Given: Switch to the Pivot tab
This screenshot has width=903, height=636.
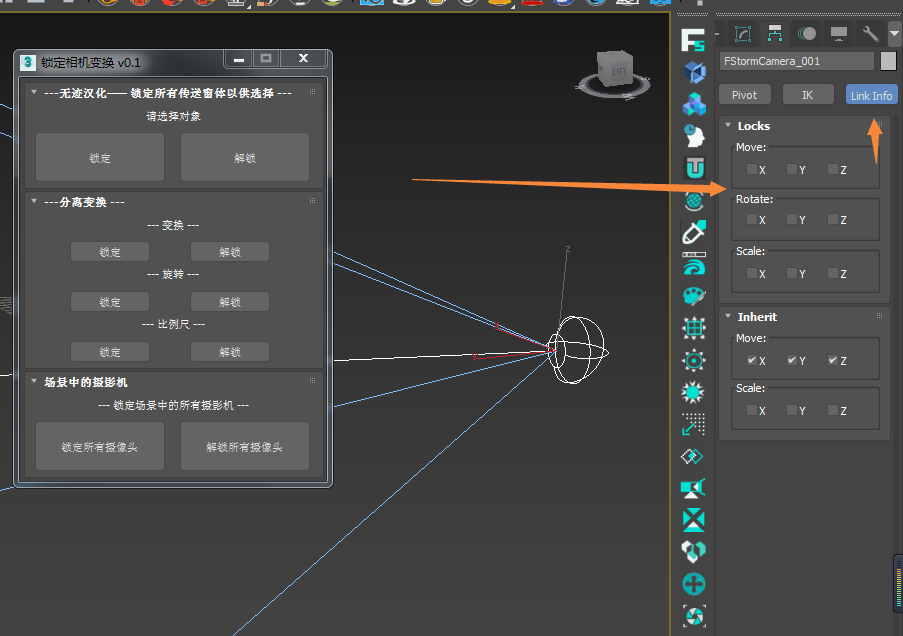Looking at the screenshot, I should [x=744, y=95].
